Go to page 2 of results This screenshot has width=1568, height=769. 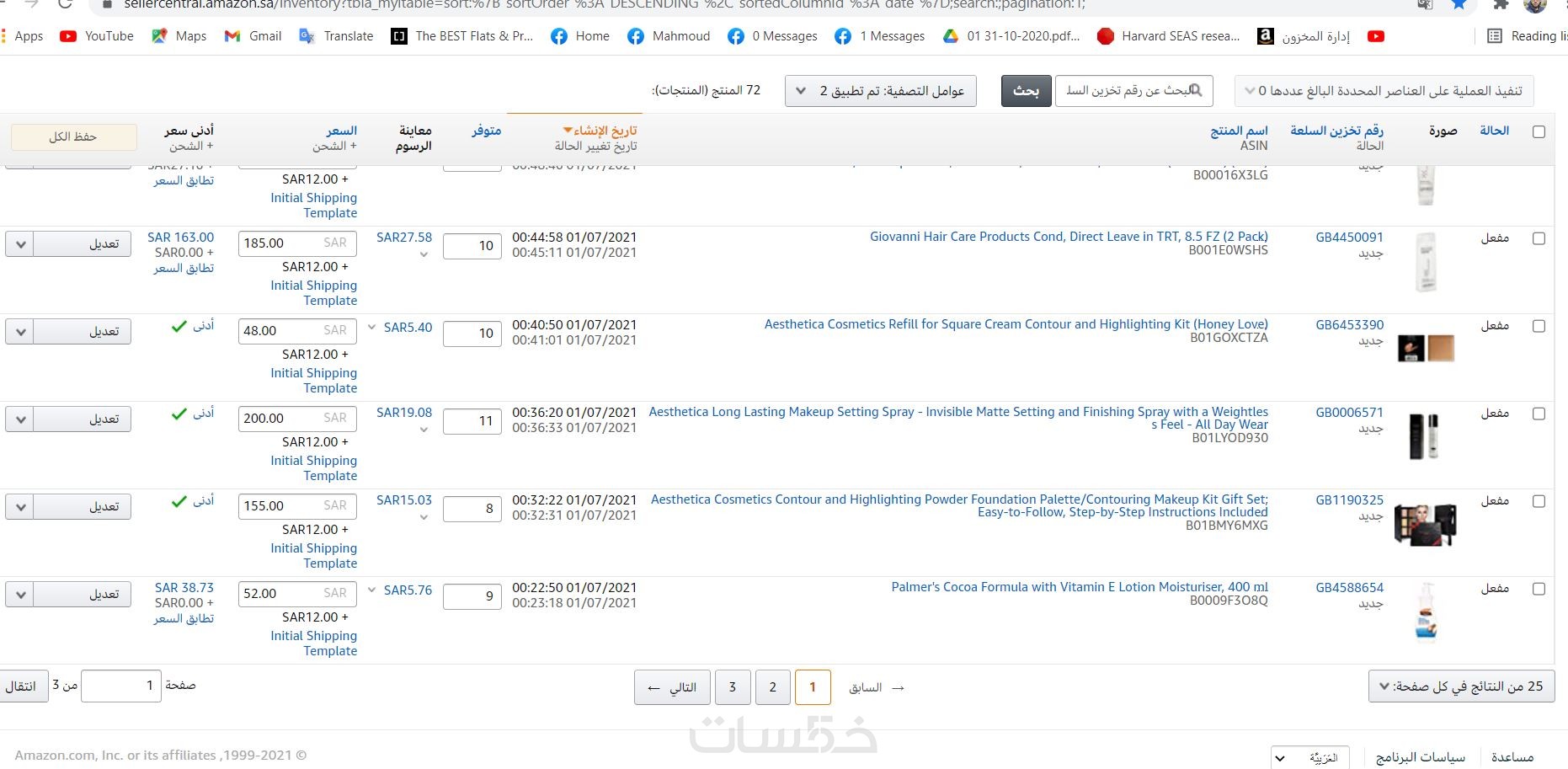(x=772, y=687)
